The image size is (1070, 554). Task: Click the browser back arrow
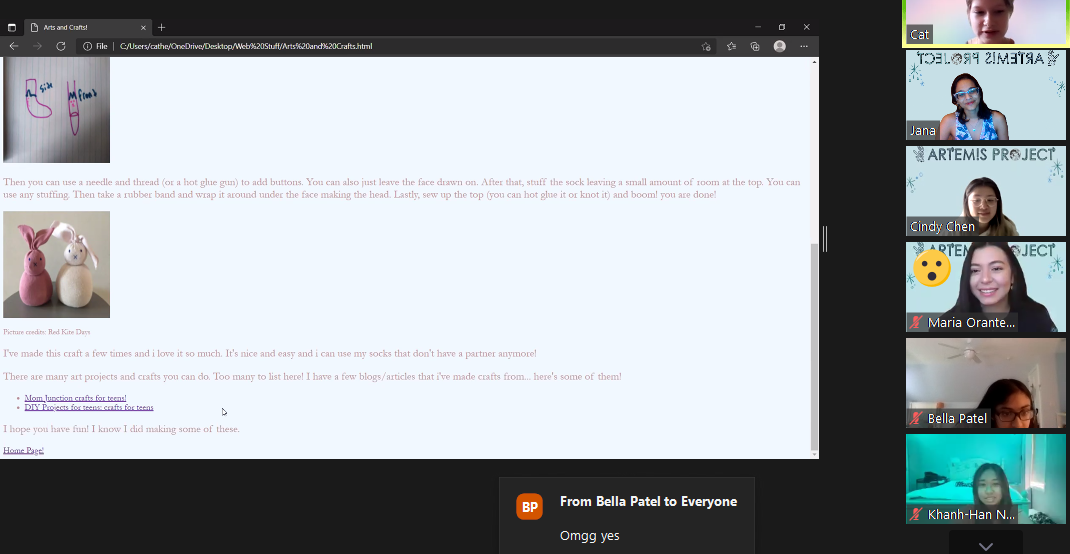[14, 46]
